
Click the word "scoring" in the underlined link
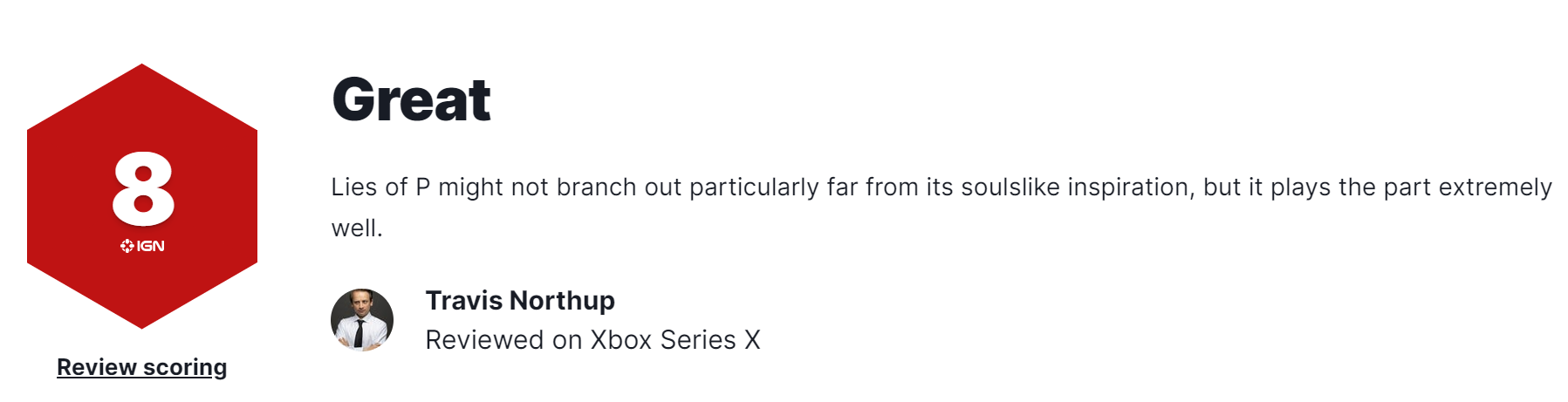coord(184,367)
